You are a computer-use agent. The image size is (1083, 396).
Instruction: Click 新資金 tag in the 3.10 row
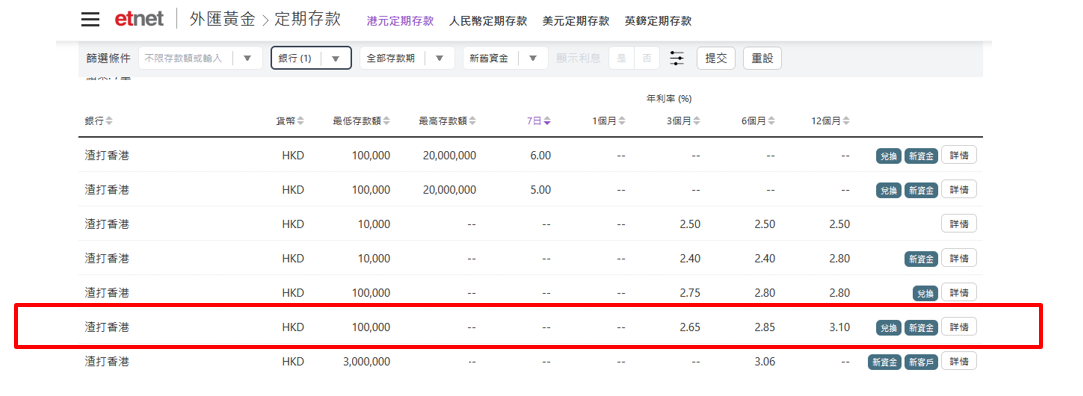coord(921,328)
